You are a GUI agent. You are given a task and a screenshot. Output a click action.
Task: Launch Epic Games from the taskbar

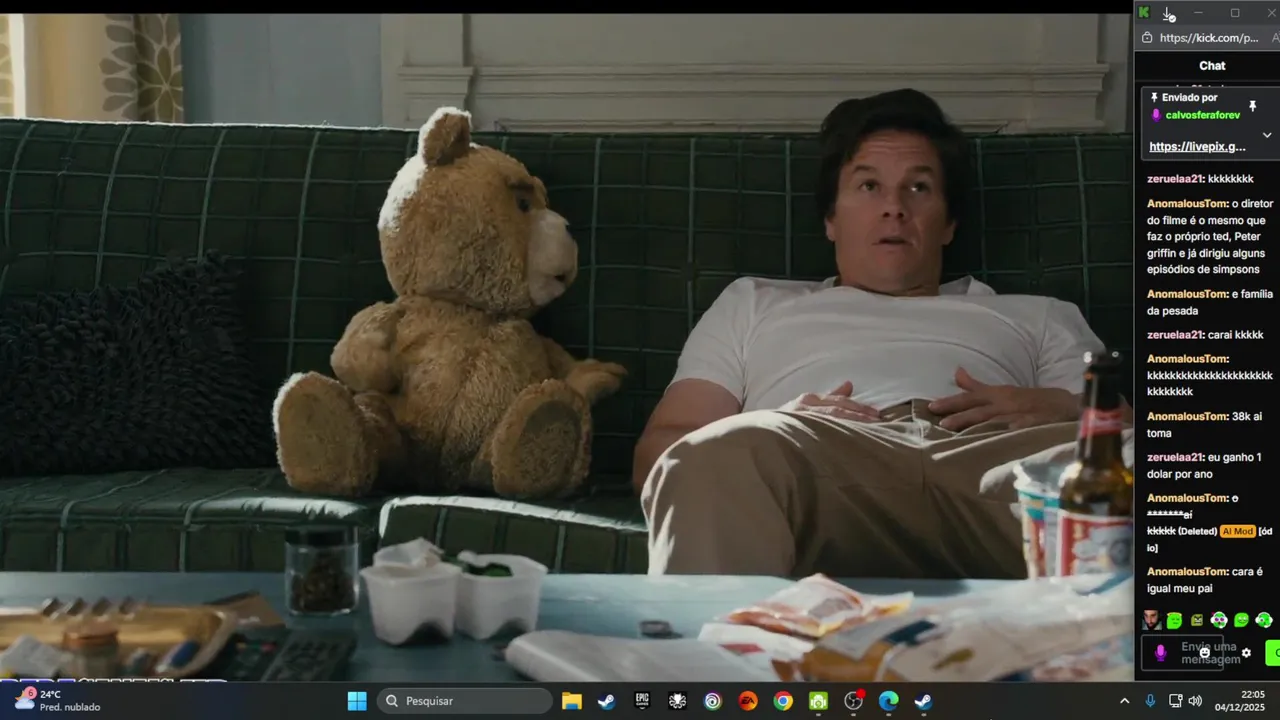point(642,701)
